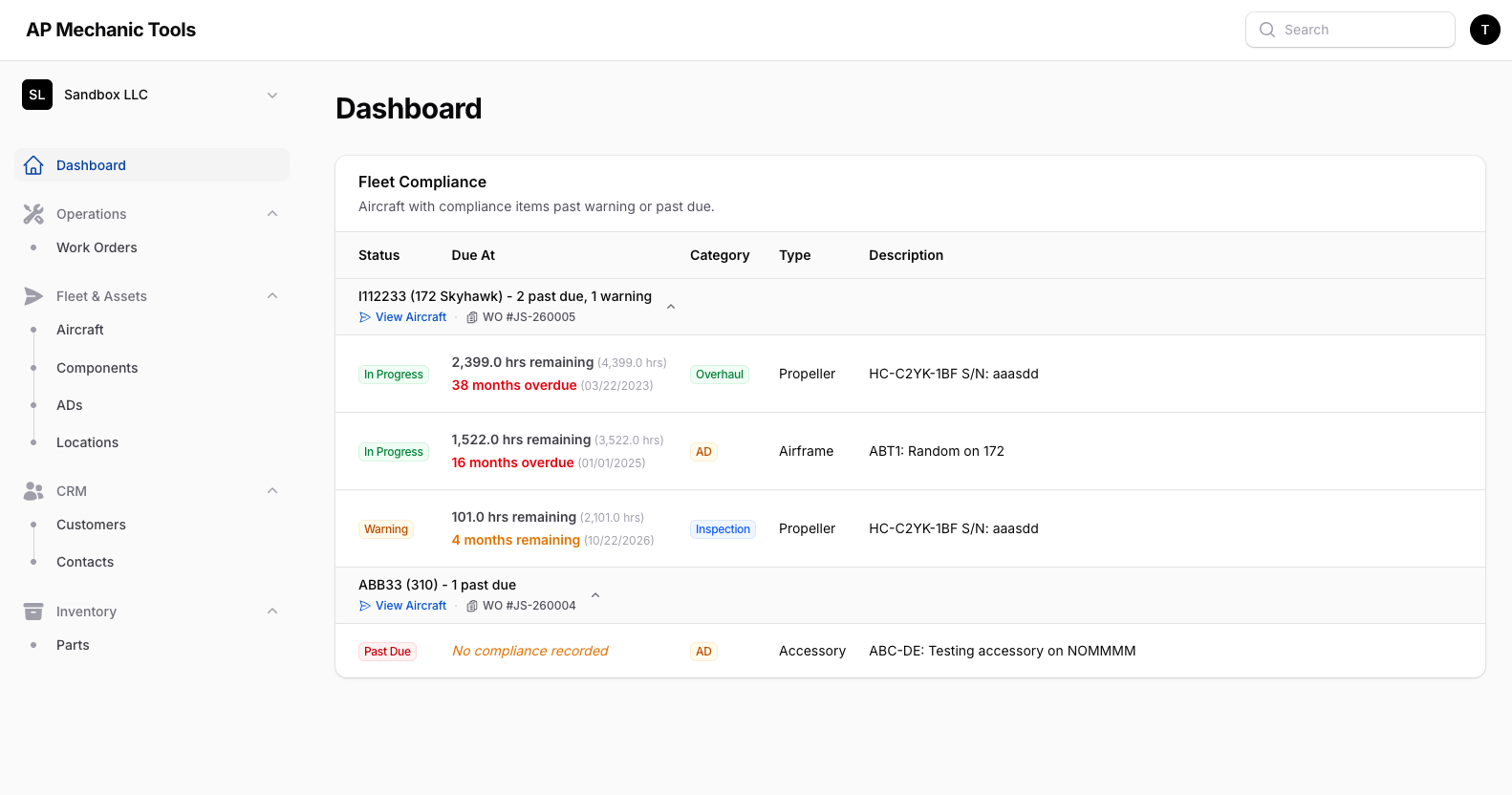
Task: Click the Inventory box icon
Action: pos(33,612)
